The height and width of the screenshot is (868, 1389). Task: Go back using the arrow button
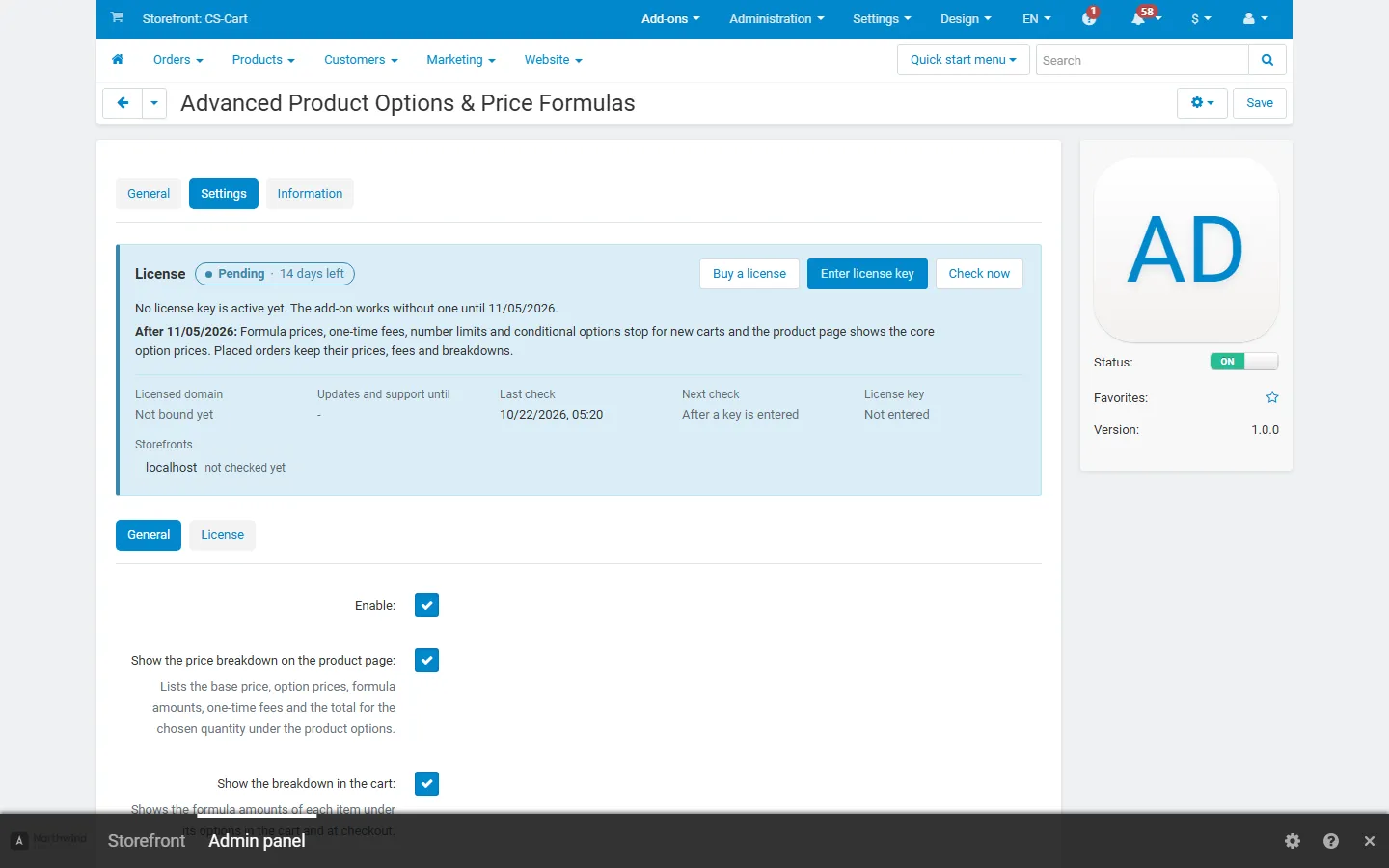tap(123, 103)
